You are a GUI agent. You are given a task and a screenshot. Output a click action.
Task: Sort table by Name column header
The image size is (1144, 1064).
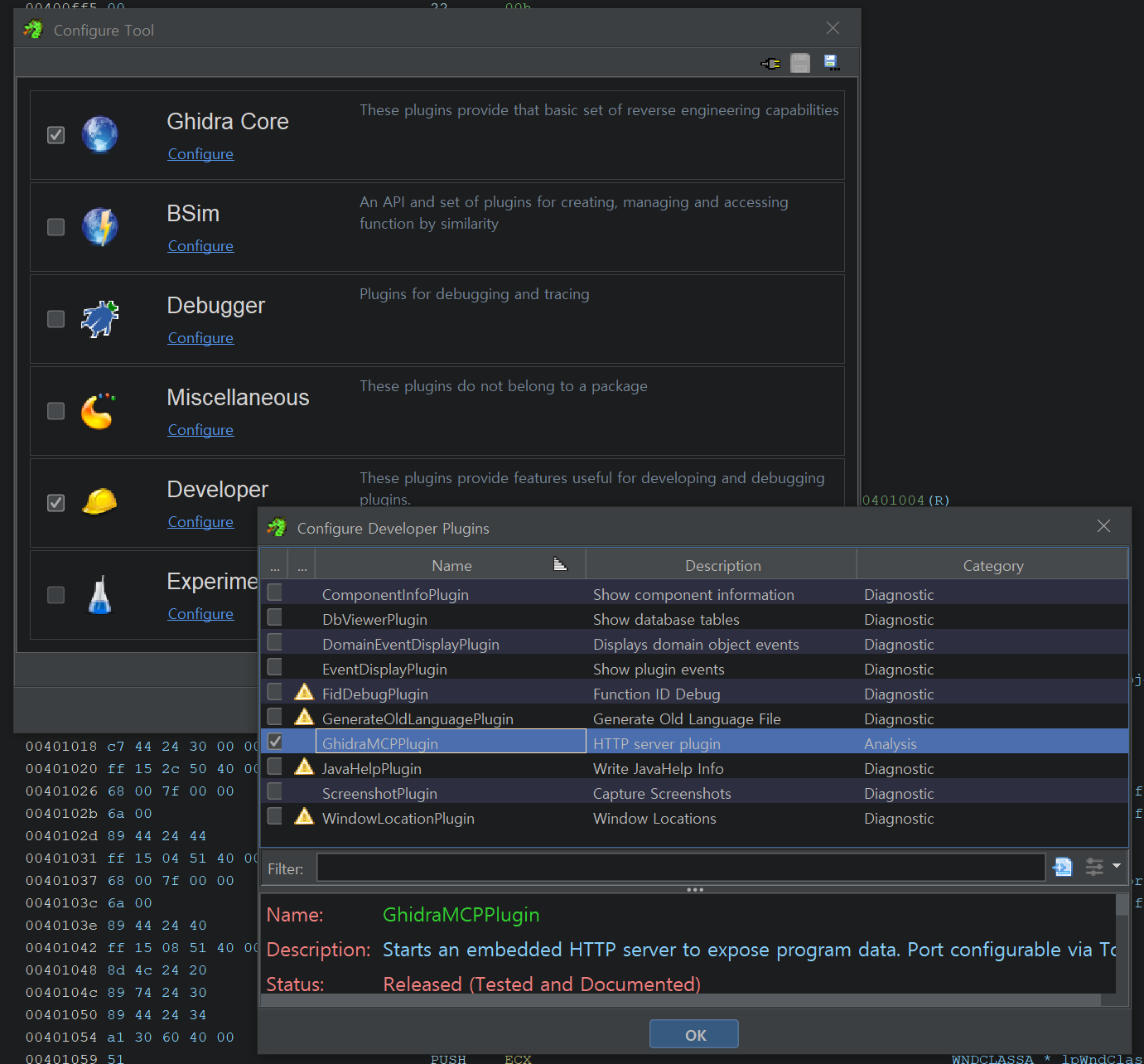451,565
